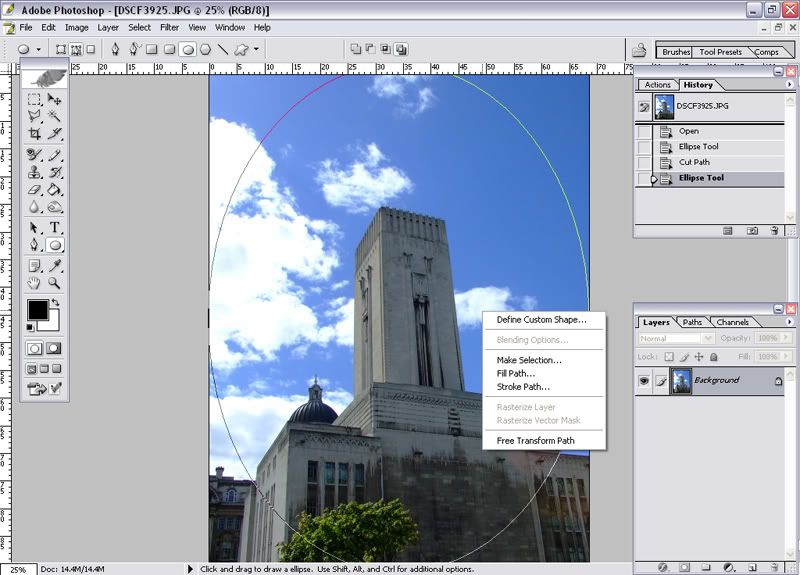Open the Ellipse tool preset picker arrow

tap(38, 49)
